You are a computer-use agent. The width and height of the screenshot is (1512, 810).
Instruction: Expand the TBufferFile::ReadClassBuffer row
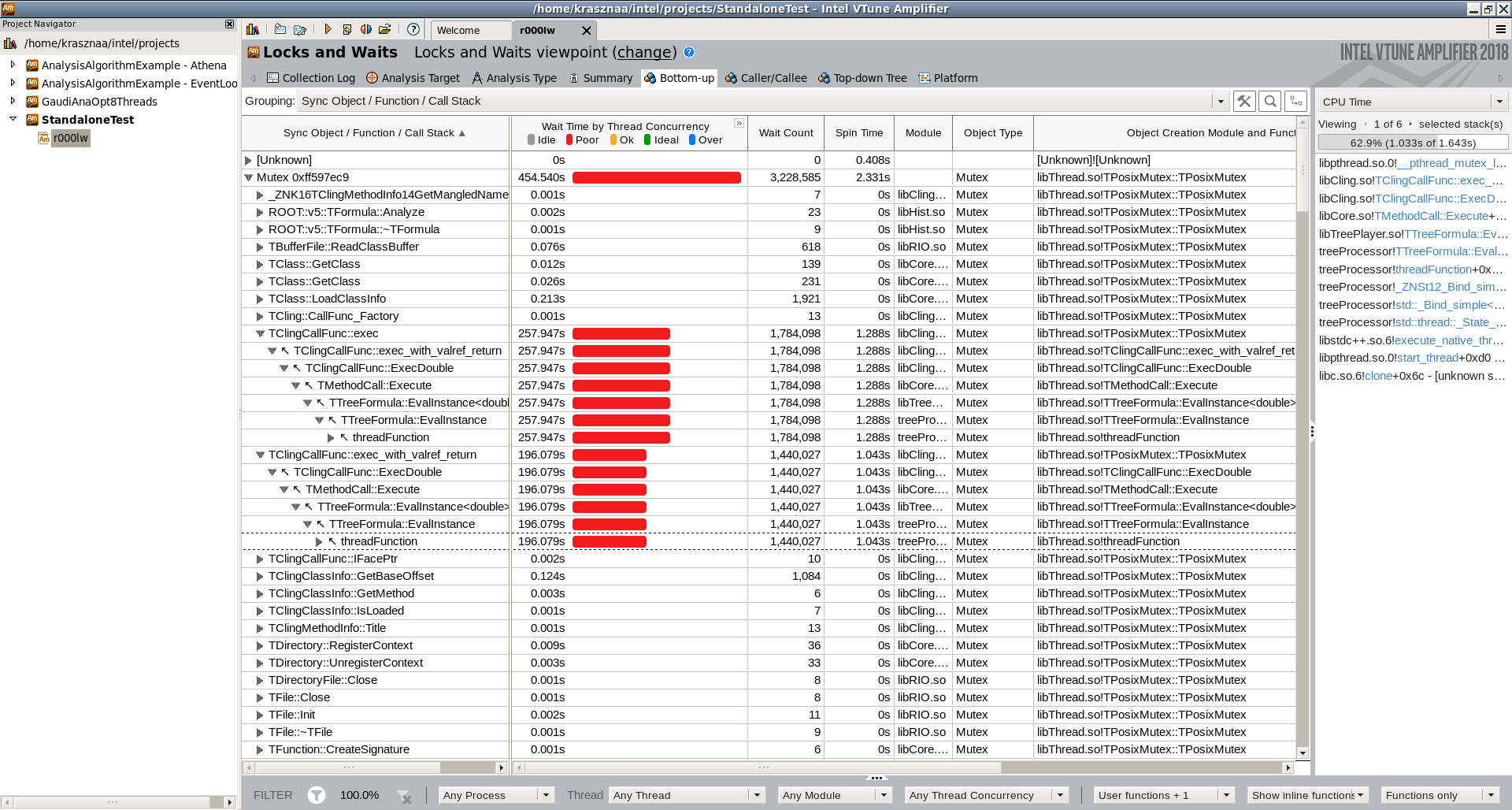260,247
